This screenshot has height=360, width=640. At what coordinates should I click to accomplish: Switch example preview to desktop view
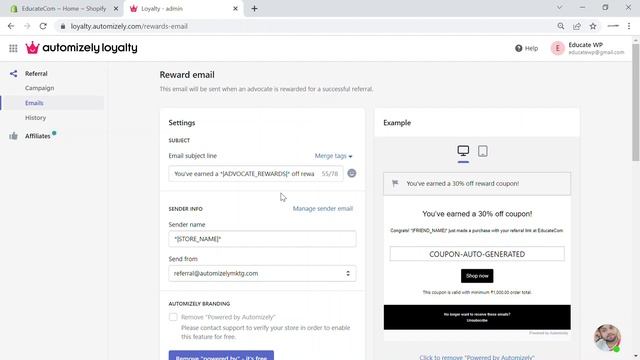[x=463, y=151]
